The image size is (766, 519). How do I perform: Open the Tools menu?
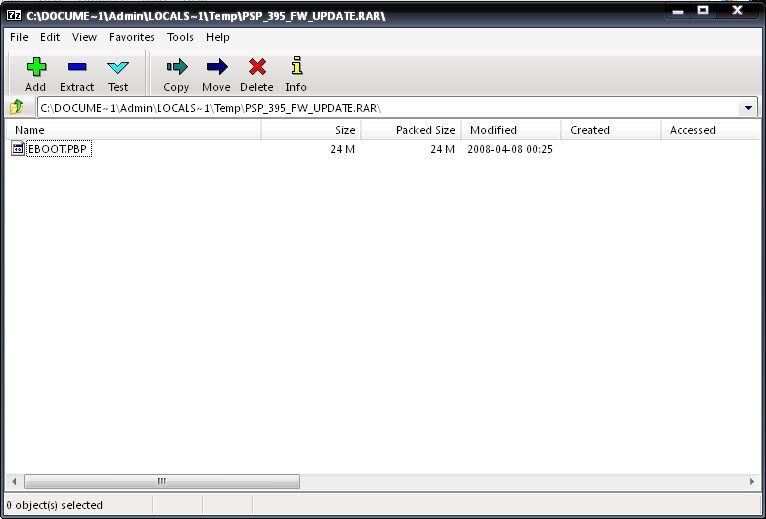180,37
